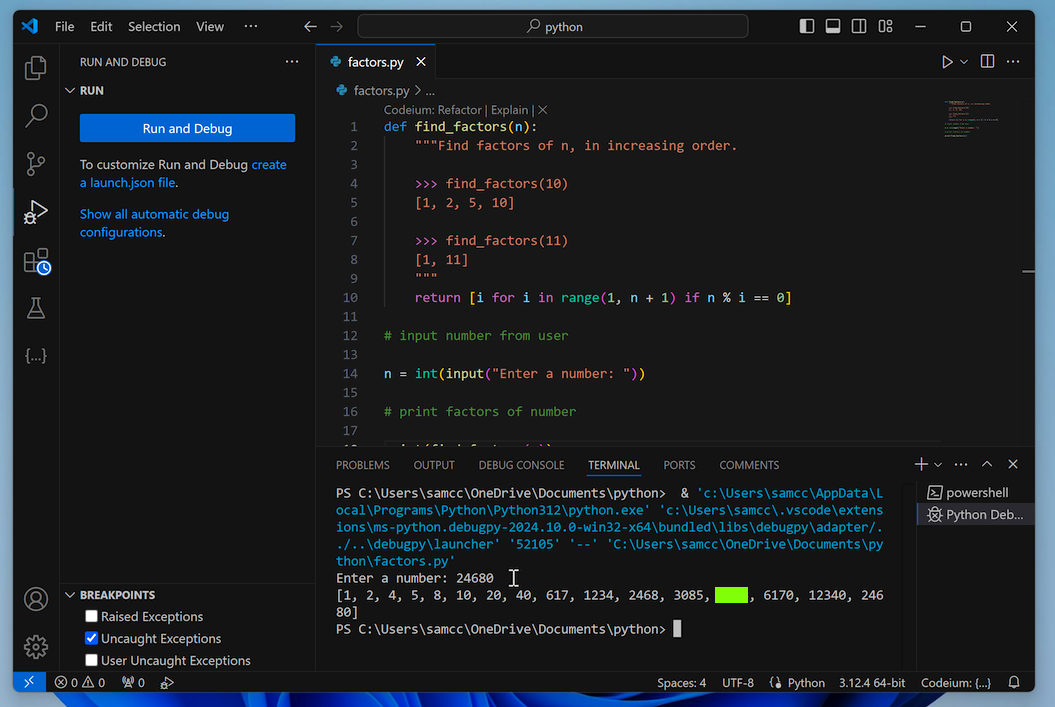Open the Extensions view icon
The image size is (1055, 707).
36,262
